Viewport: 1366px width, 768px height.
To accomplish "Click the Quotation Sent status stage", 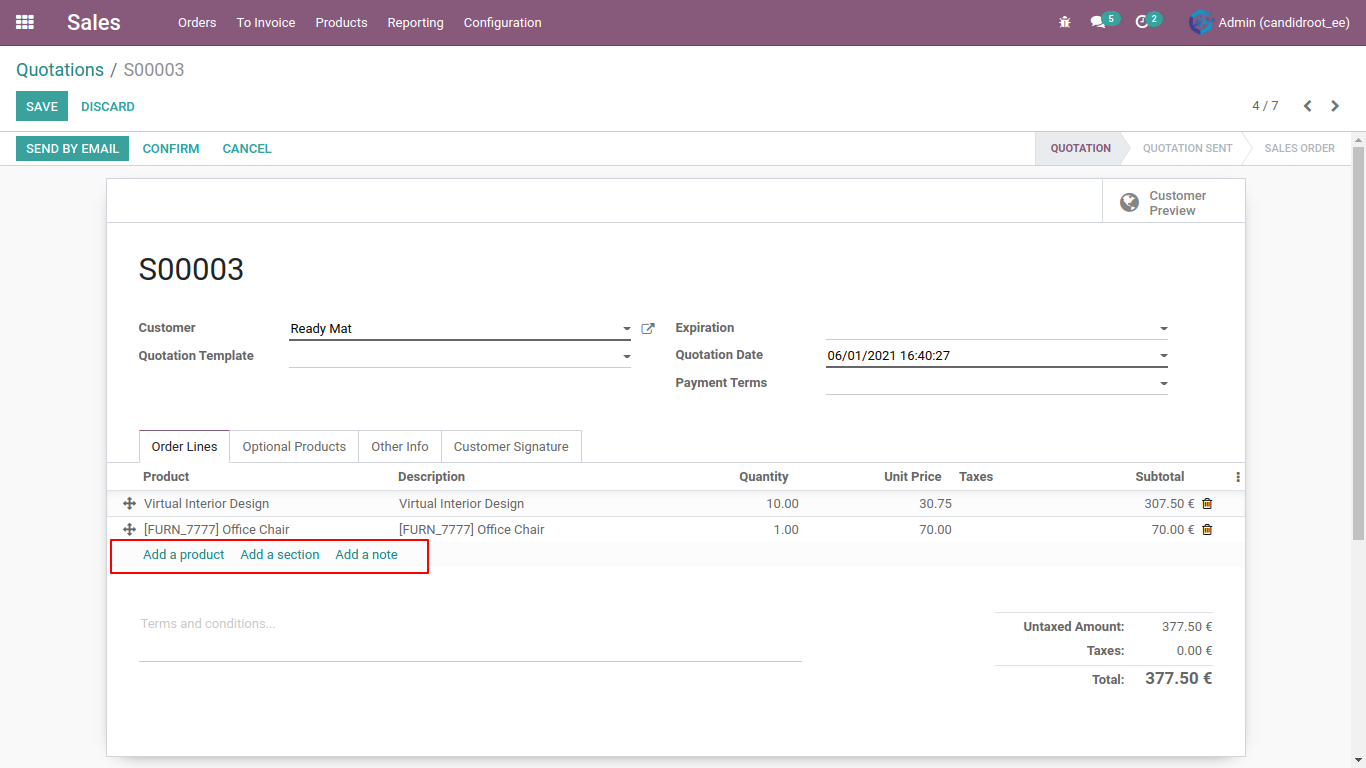I will coord(1187,148).
